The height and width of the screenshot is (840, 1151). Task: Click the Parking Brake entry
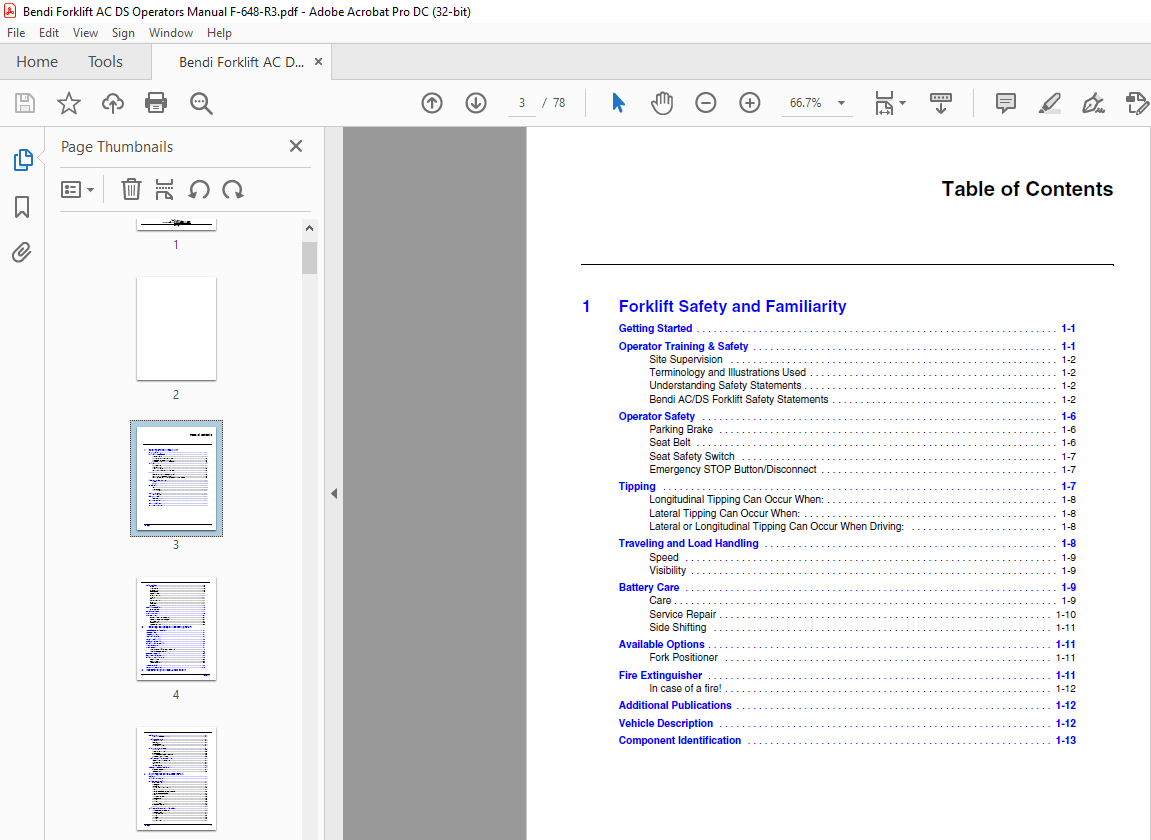tap(680, 430)
